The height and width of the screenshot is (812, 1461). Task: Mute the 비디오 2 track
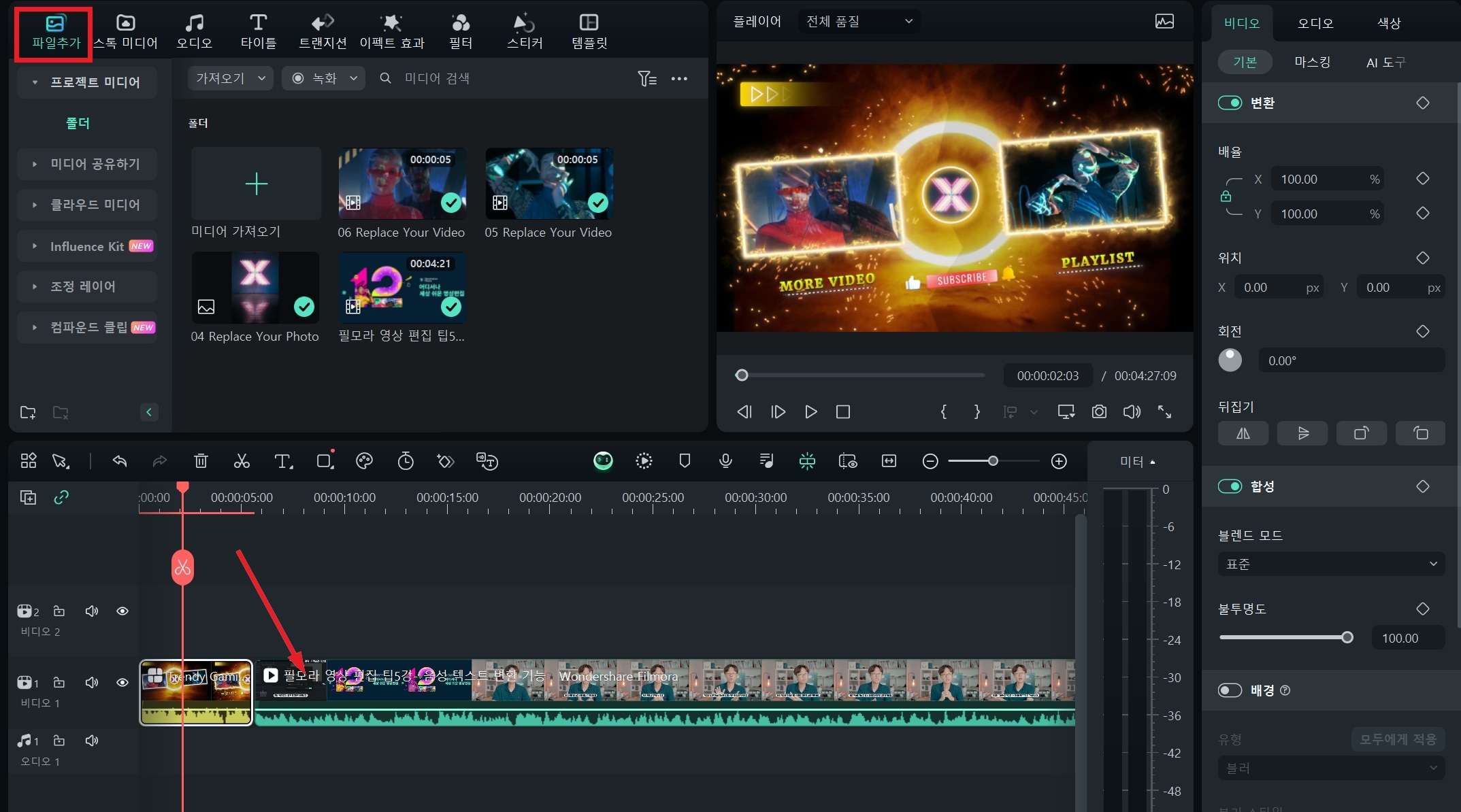coord(92,611)
